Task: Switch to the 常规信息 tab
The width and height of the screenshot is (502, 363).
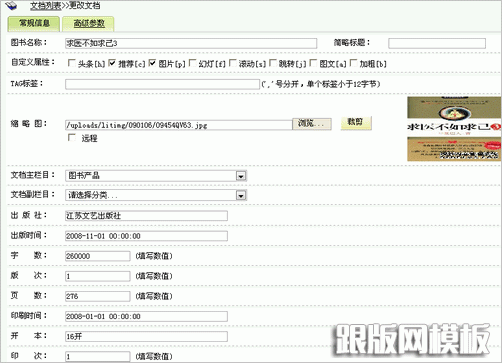Action: coord(34,23)
